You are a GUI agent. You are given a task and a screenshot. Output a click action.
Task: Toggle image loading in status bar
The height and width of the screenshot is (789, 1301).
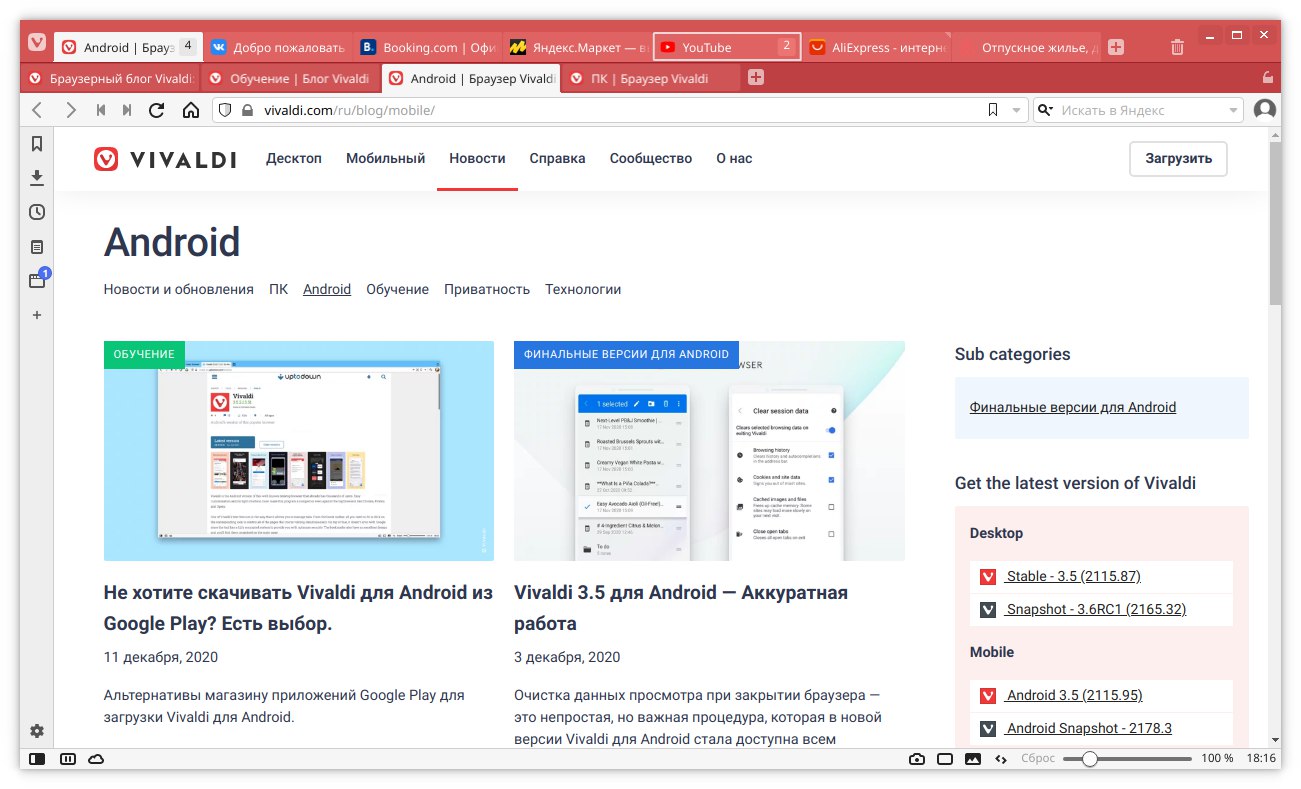tap(973, 759)
